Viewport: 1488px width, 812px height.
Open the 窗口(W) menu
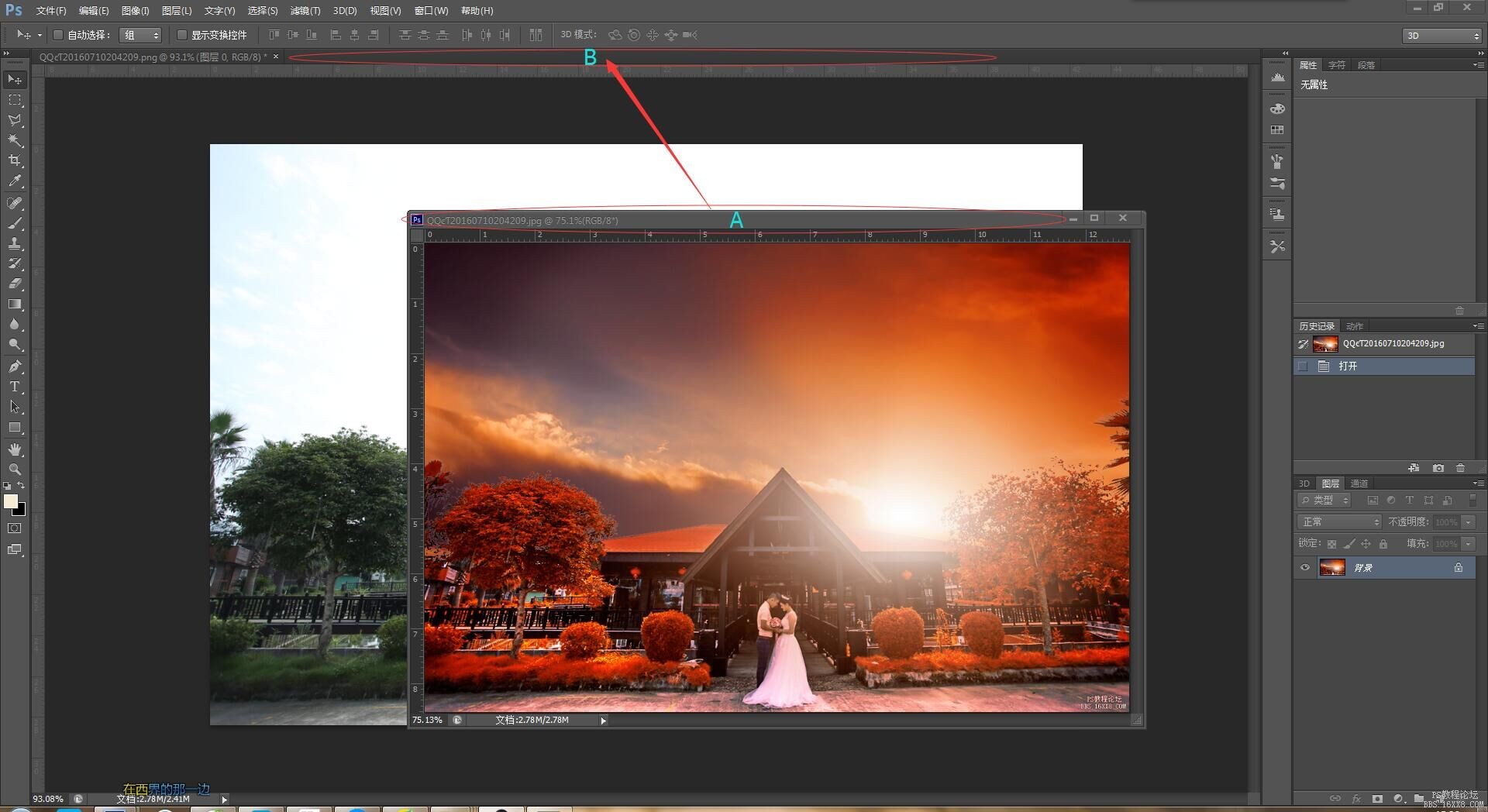click(x=431, y=11)
